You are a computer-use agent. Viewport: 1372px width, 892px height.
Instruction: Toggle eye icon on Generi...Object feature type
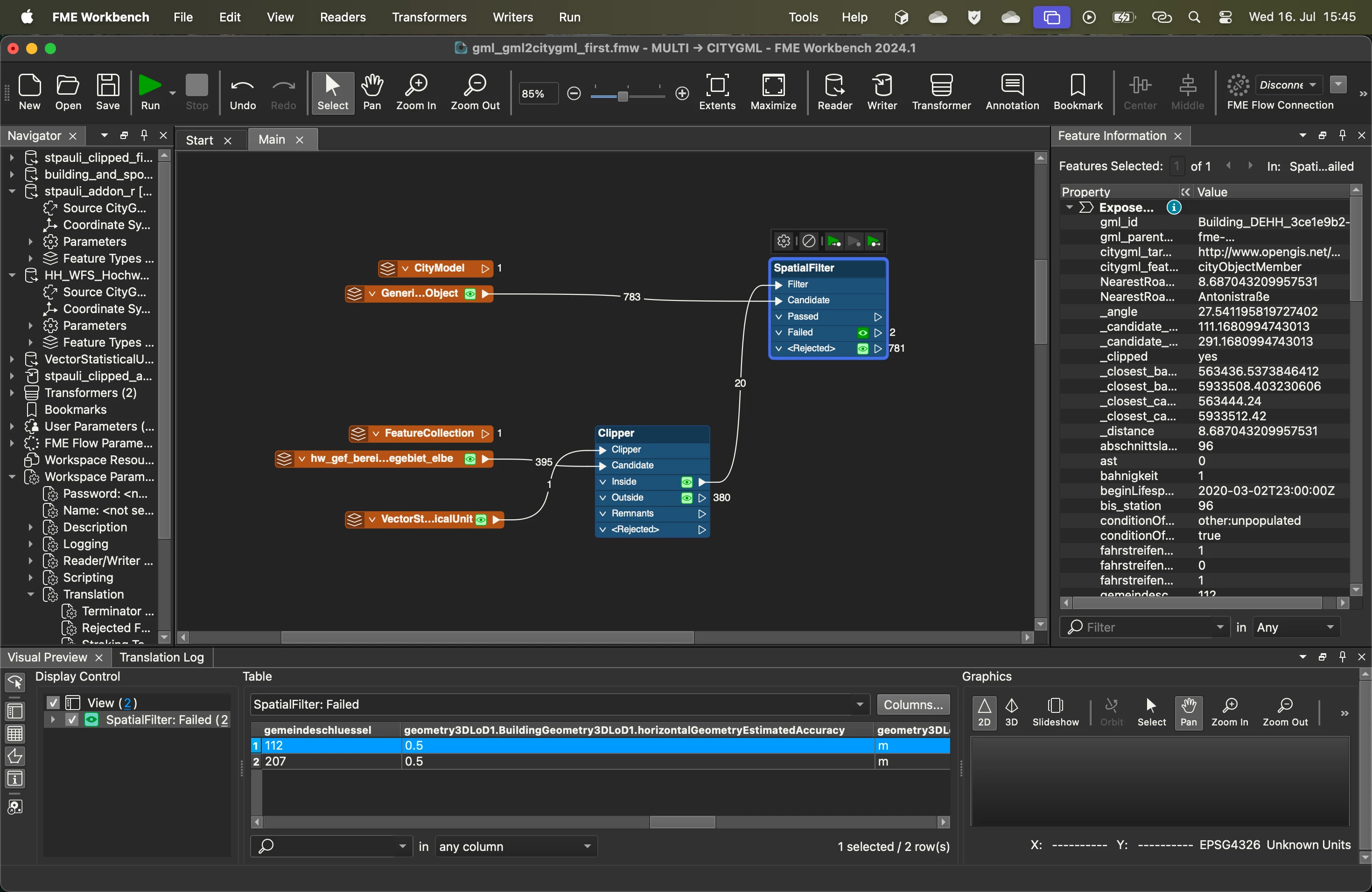pyautogui.click(x=470, y=294)
